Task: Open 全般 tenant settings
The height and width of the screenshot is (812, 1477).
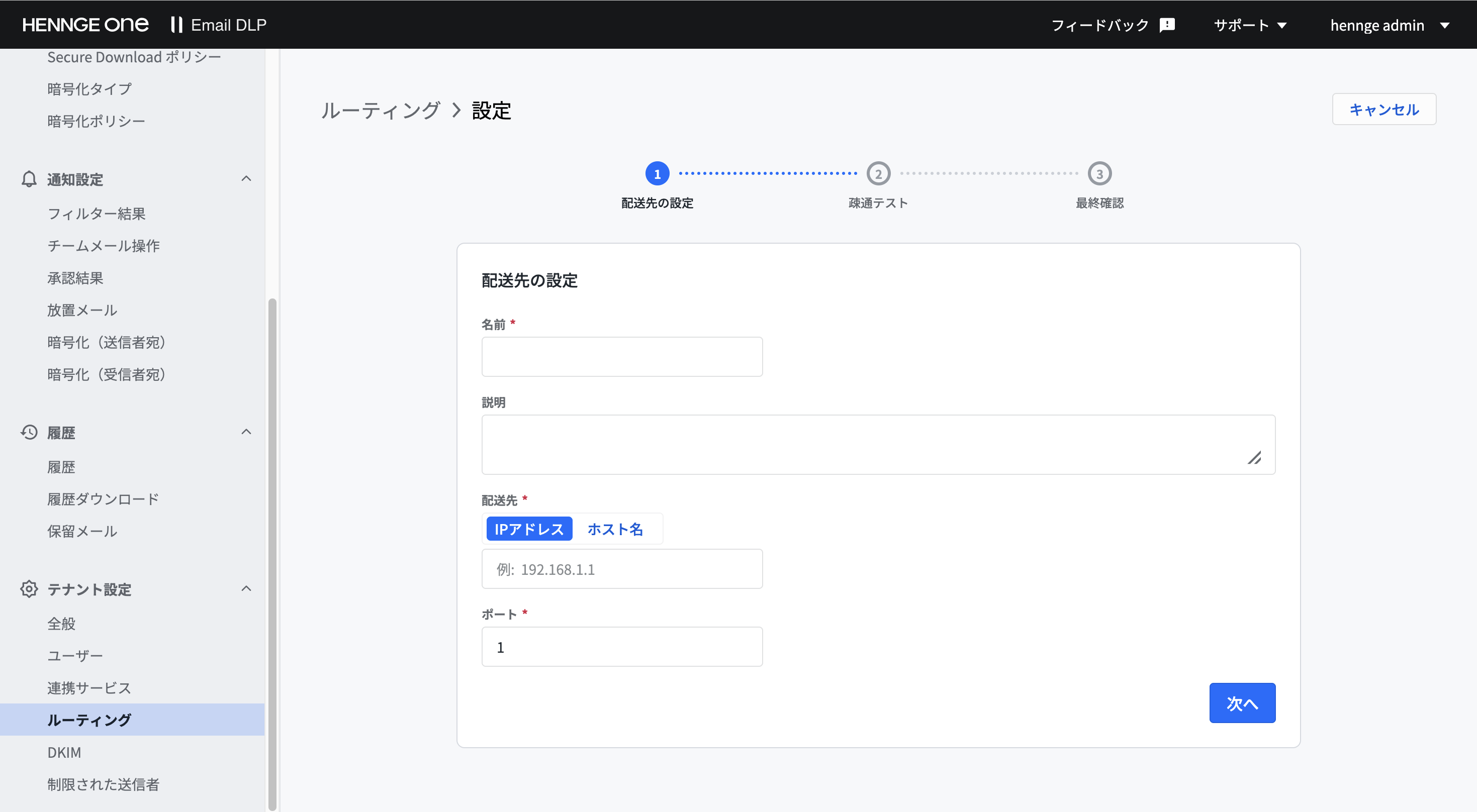Action: (x=61, y=624)
